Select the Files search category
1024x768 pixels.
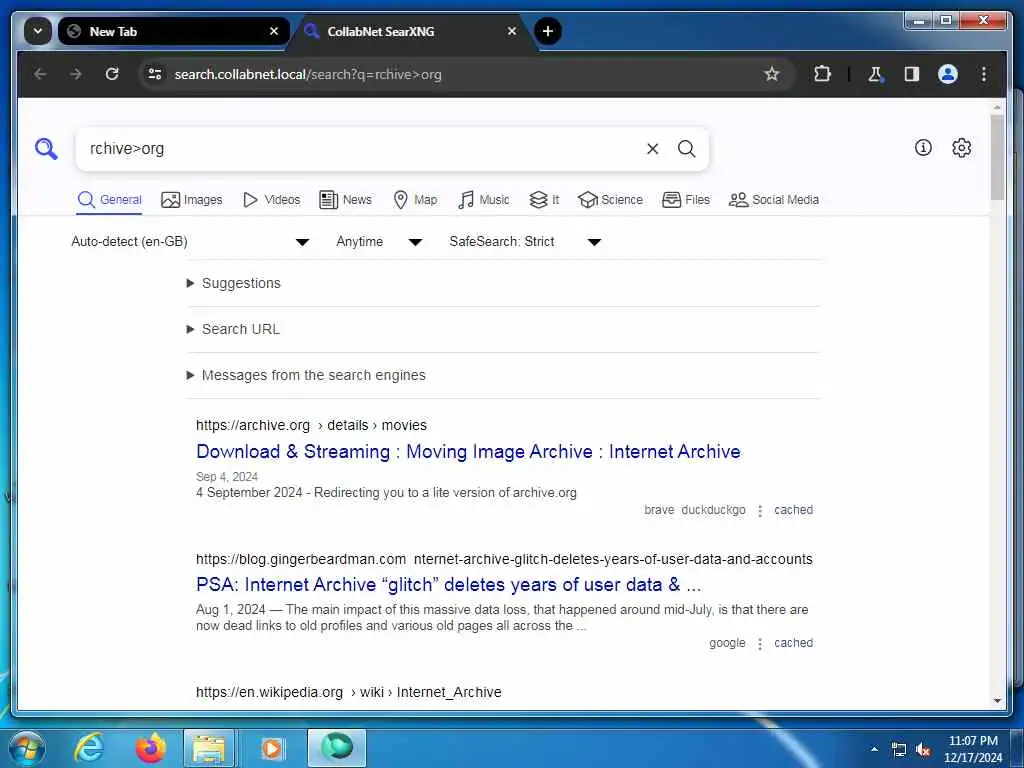pyautogui.click(x=686, y=199)
